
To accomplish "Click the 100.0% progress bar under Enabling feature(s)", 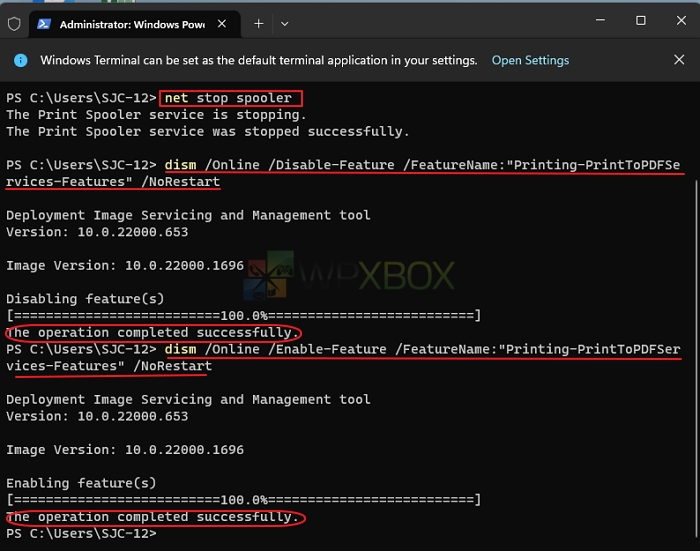I will click(x=244, y=500).
